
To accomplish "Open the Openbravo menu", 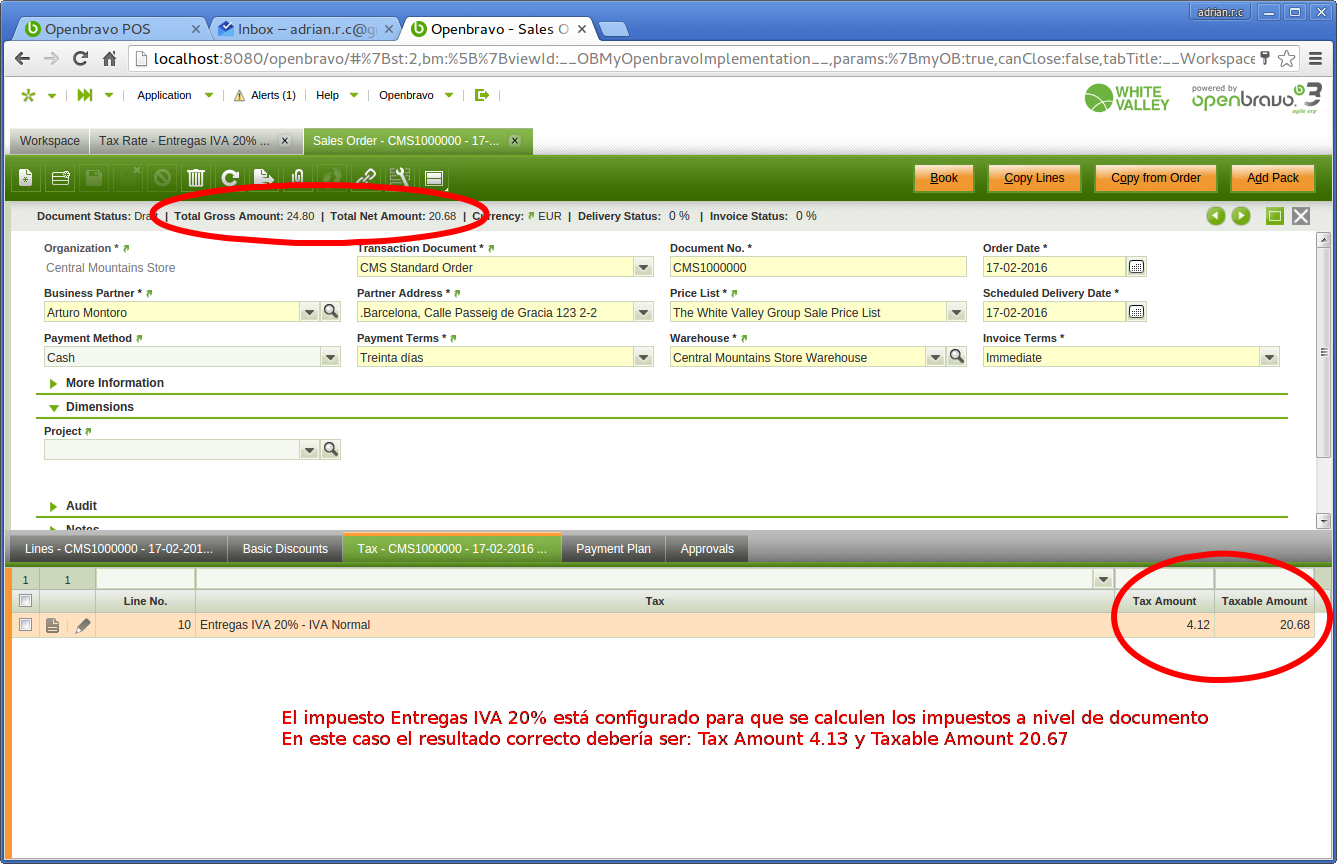I will [416, 96].
